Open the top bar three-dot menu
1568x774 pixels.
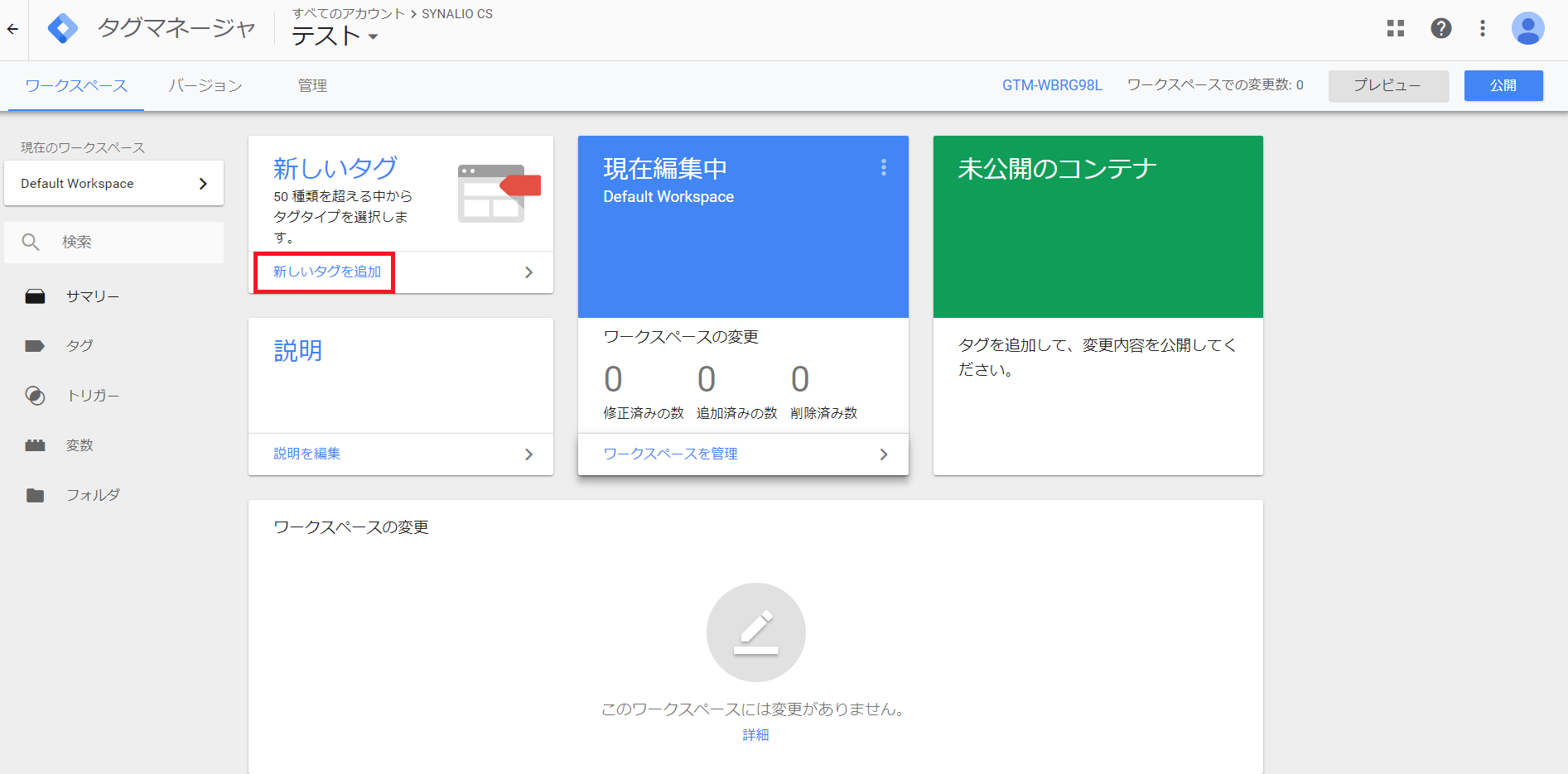click(x=1483, y=28)
